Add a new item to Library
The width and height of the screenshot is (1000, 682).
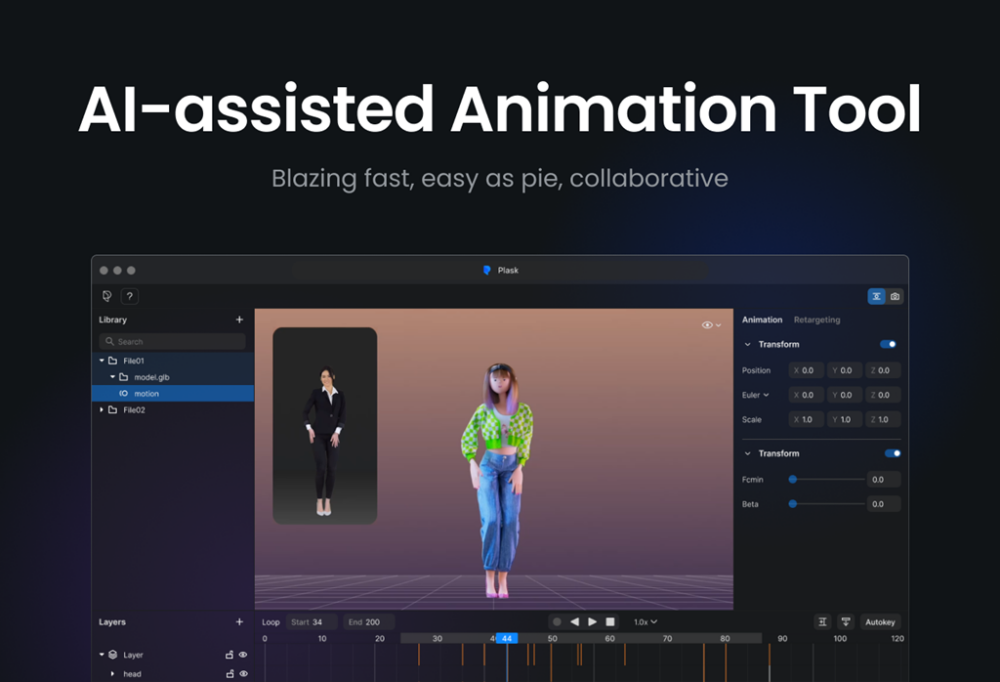click(239, 320)
